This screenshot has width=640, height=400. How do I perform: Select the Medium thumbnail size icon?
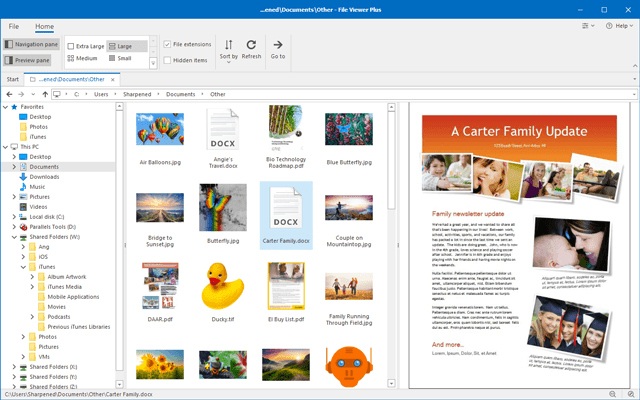71,58
